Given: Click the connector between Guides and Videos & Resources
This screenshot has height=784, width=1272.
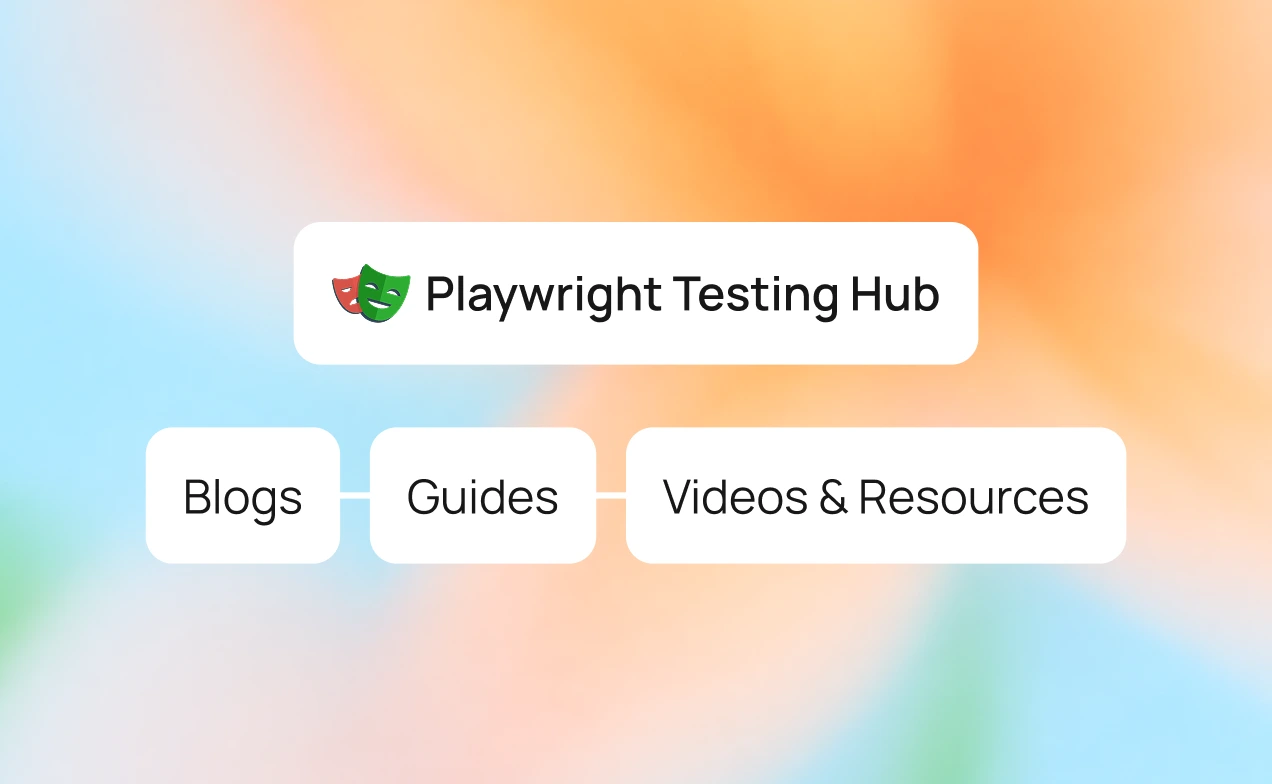Looking at the screenshot, I should point(611,495).
